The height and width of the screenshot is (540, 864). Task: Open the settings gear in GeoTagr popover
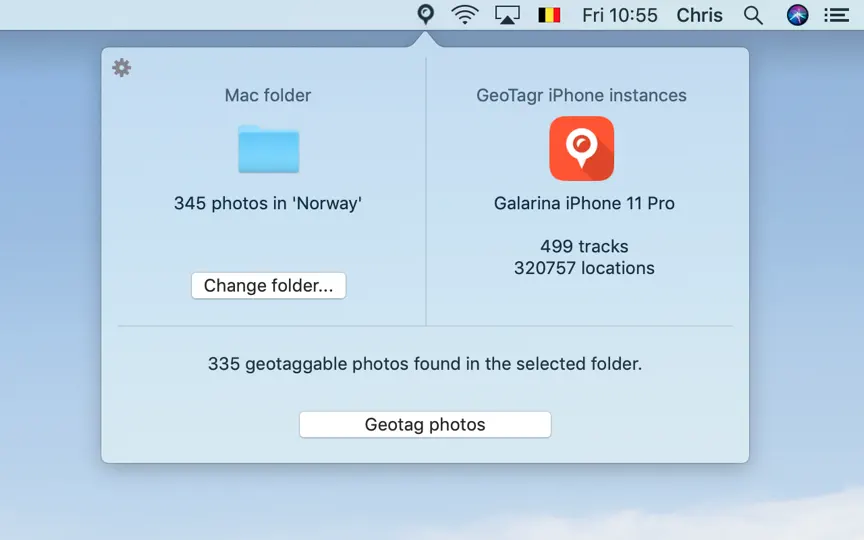click(x=121, y=68)
